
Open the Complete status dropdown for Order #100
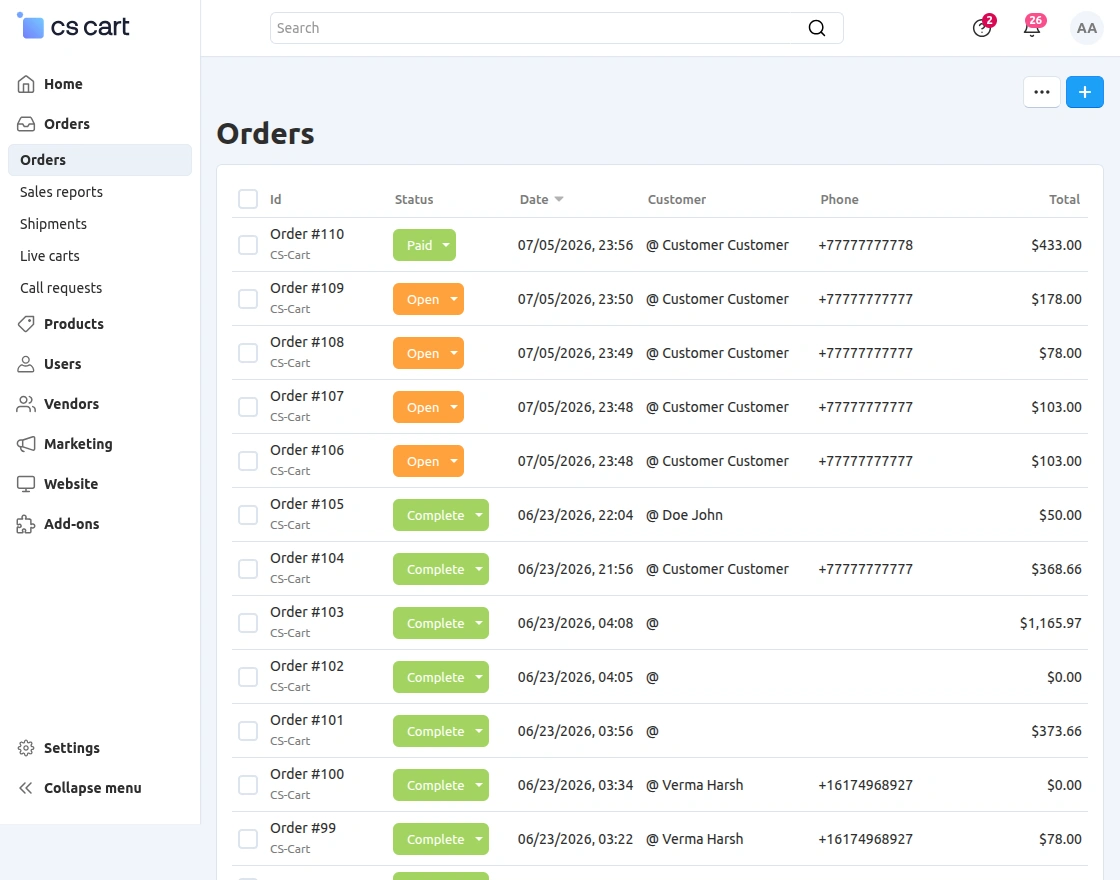[441, 785]
